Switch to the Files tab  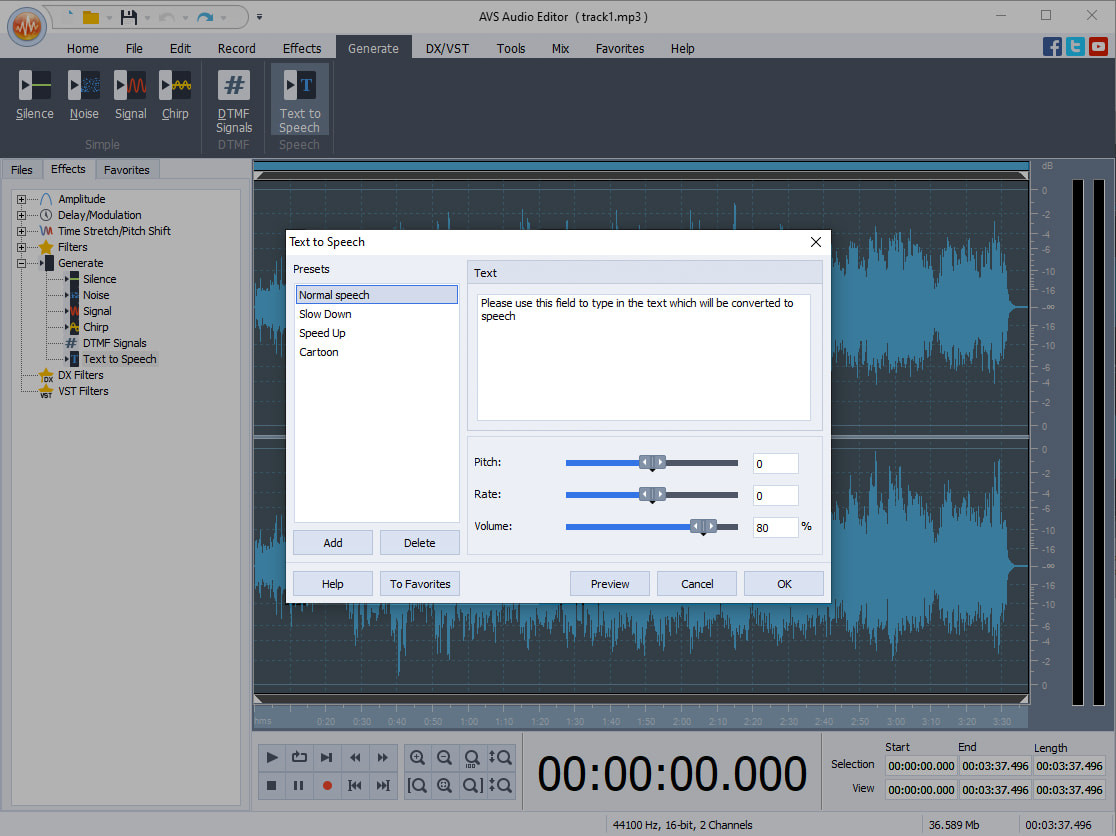(21, 169)
